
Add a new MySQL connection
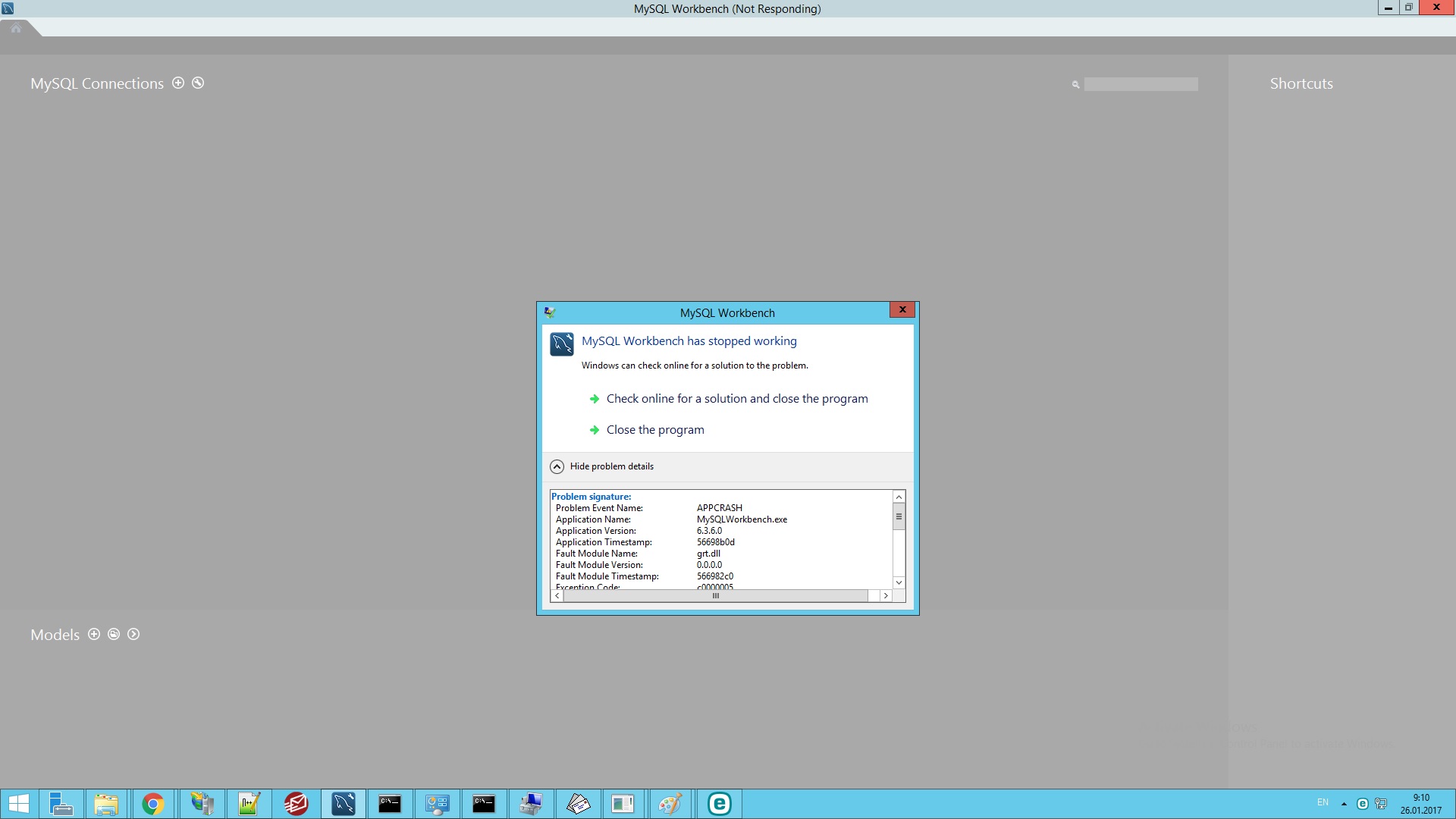178,83
